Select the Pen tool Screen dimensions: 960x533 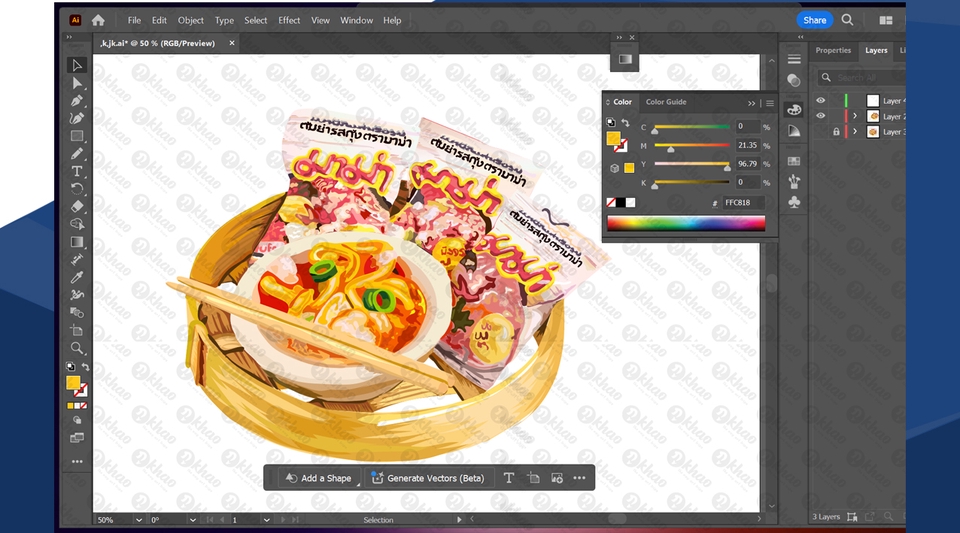coord(77,100)
